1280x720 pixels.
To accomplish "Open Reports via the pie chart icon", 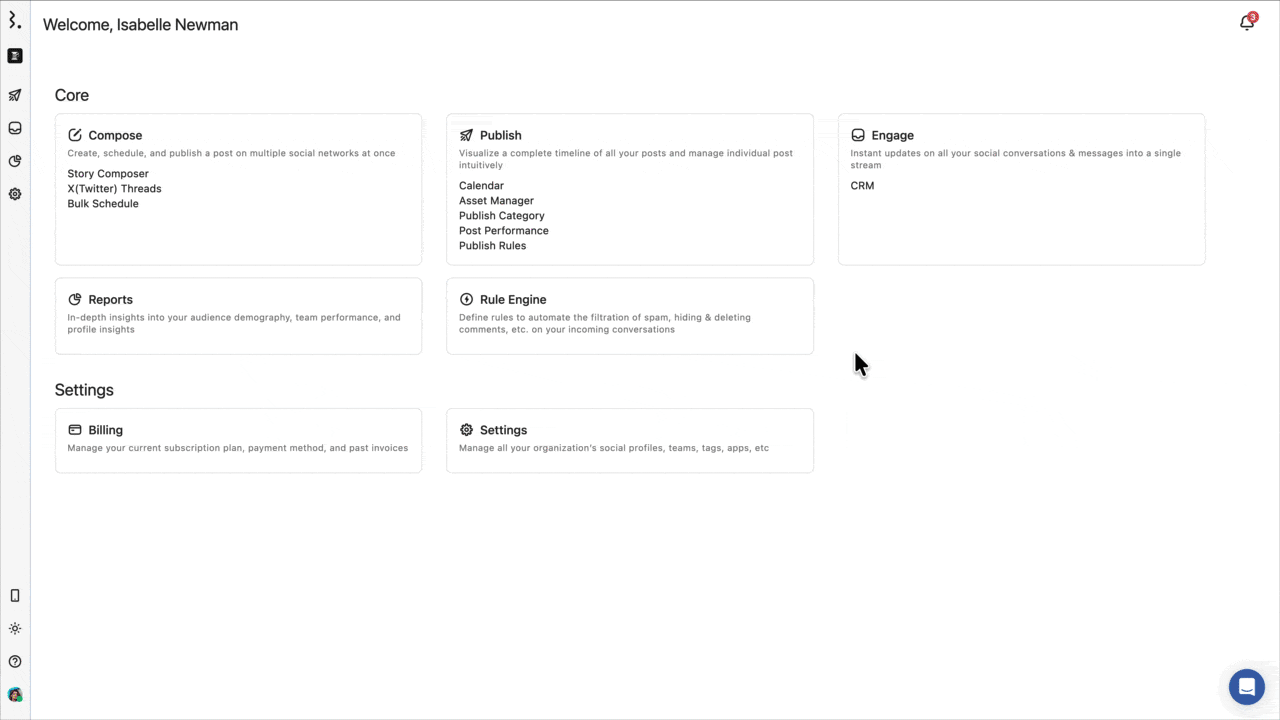I will point(15,161).
